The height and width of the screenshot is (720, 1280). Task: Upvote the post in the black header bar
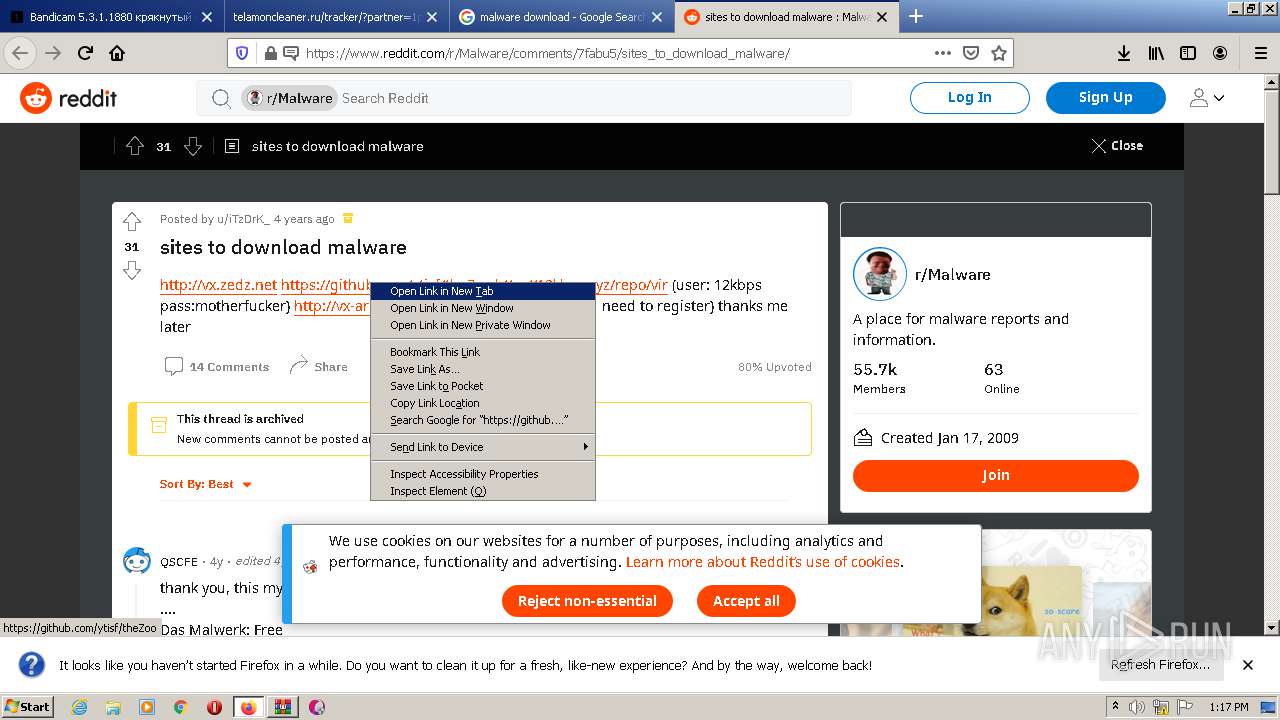[135, 146]
